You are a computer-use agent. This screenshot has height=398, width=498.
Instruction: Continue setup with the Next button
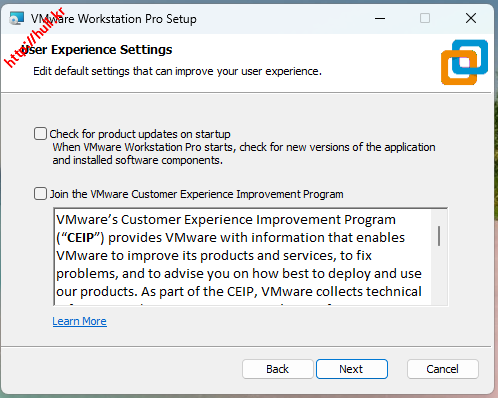pyautogui.click(x=352, y=369)
